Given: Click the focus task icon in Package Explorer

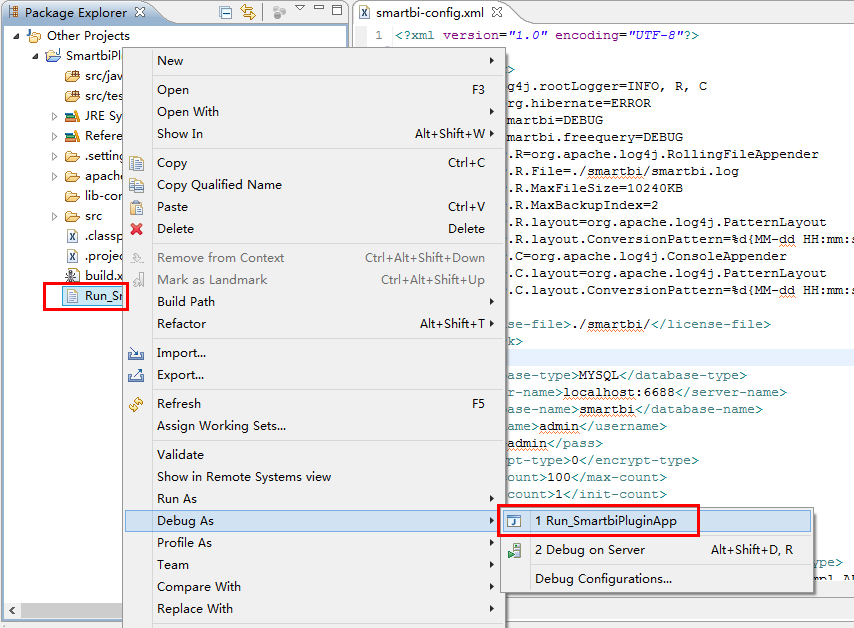Looking at the screenshot, I should click(279, 12).
